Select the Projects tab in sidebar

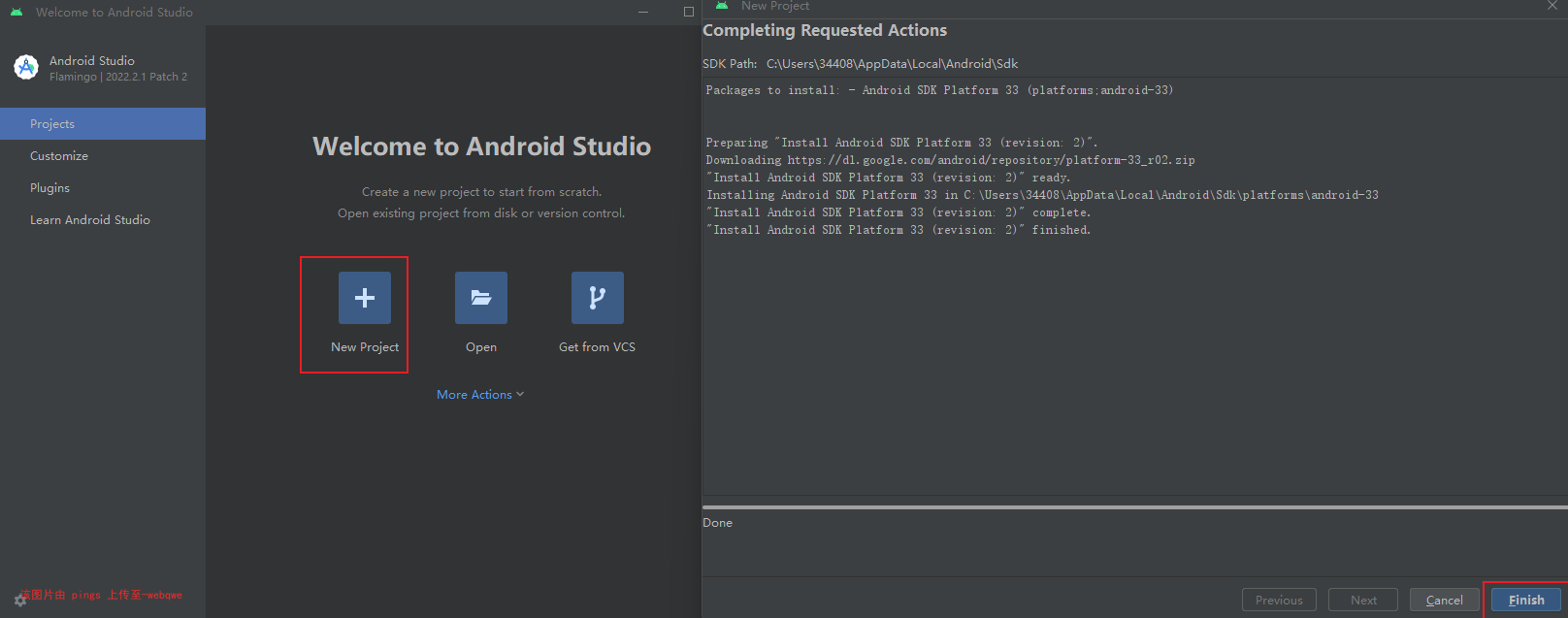tap(103, 124)
